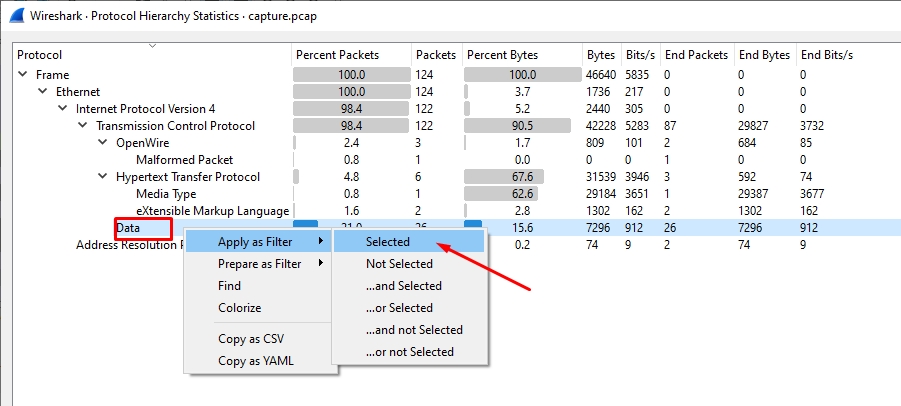Collapse Internet Protocol Version 4 node

(x=63, y=109)
